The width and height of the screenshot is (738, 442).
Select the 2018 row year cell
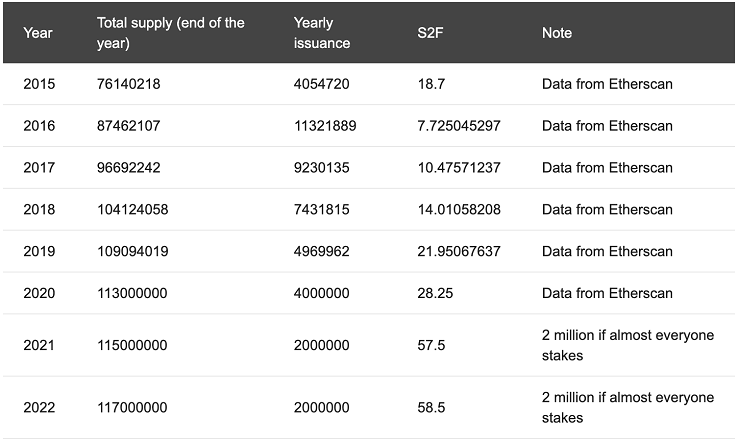[x=39, y=209]
